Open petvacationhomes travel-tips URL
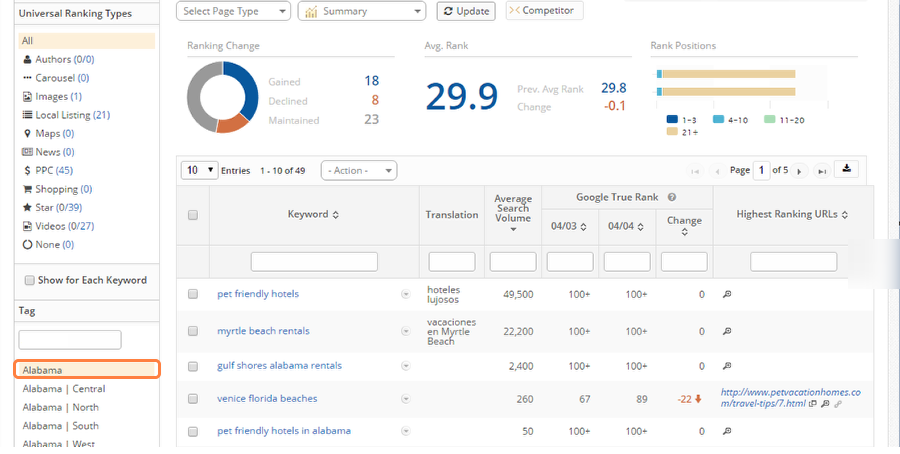 790,398
